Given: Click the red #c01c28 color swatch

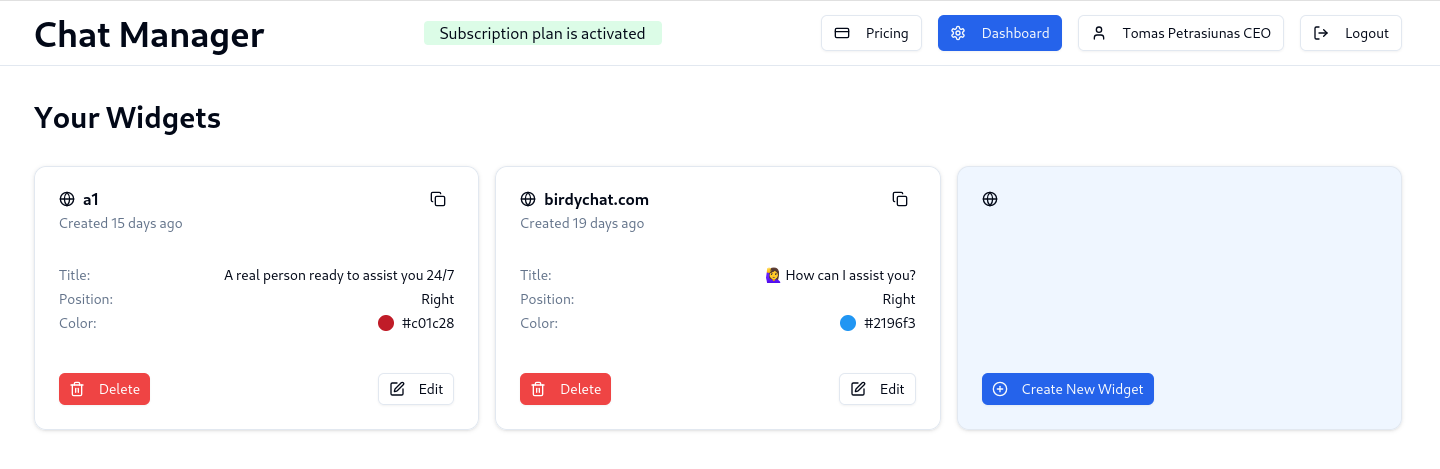Looking at the screenshot, I should [x=386, y=323].
